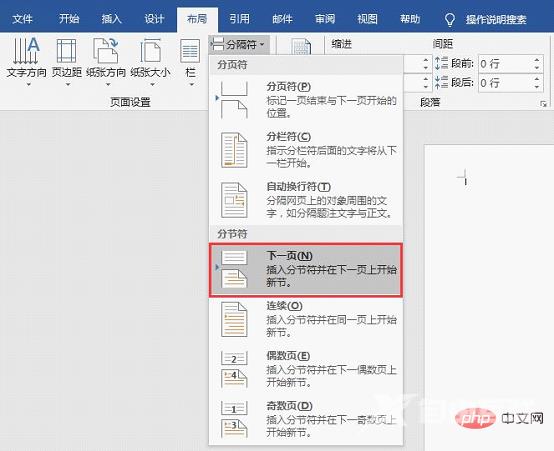This screenshot has height=451, width=554.
Task: Open the 引用 ribbon tab
Action: pyautogui.click(x=240, y=19)
